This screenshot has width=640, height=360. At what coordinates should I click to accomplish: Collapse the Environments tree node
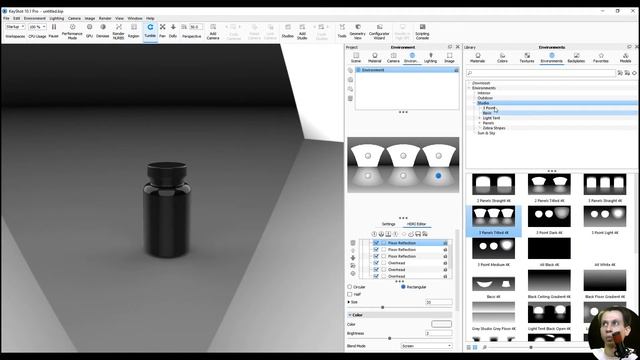pos(469,88)
